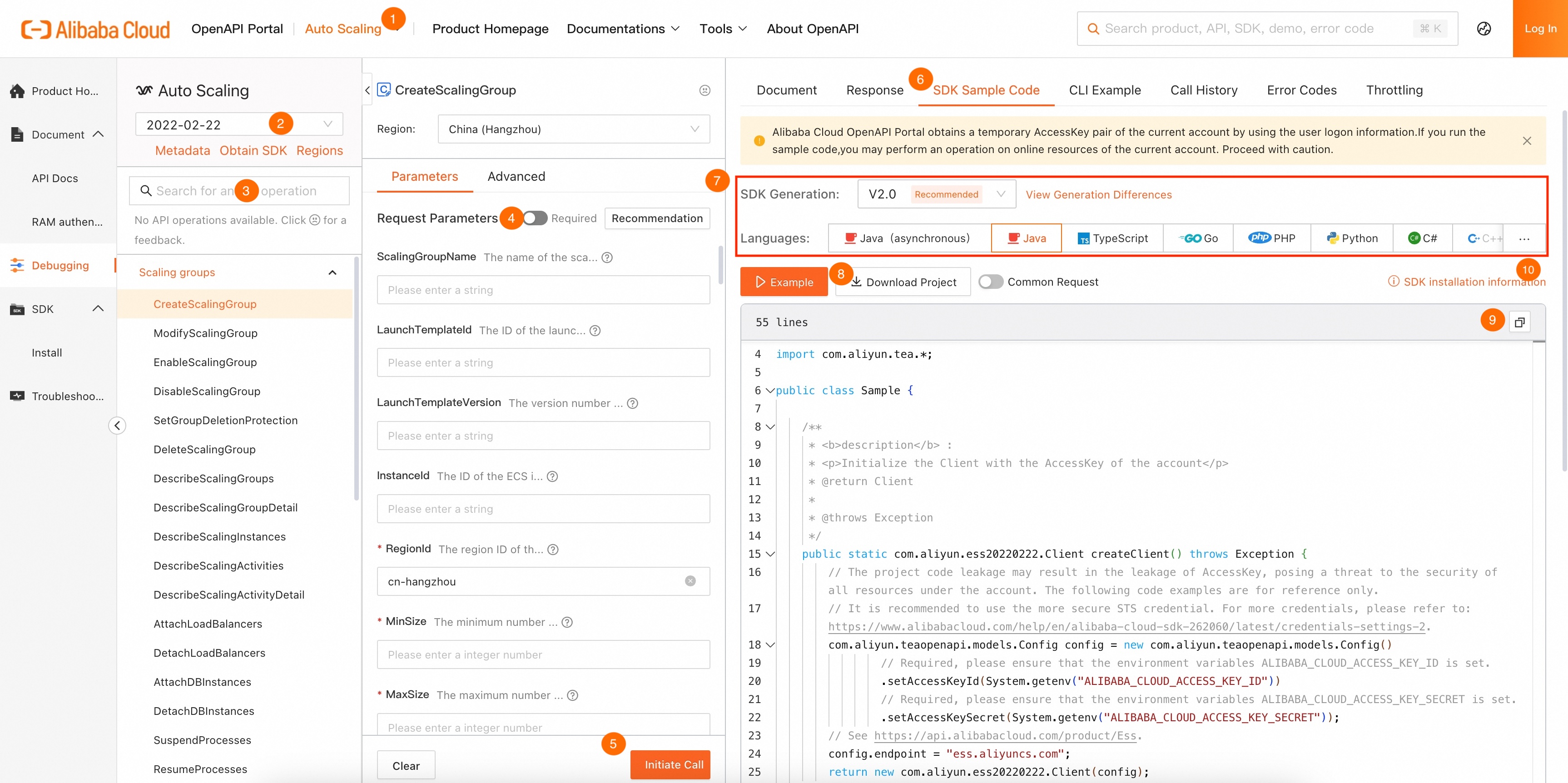
Task: Click the ScalingGroupName text field
Action: (543, 290)
